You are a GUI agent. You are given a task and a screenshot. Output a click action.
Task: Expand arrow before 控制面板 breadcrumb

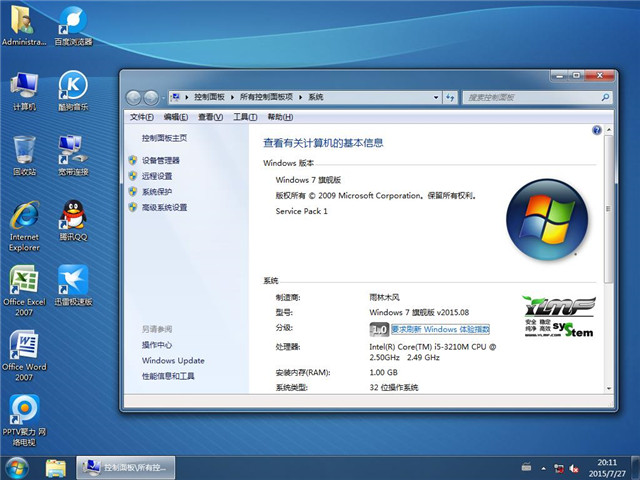pos(187,97)
